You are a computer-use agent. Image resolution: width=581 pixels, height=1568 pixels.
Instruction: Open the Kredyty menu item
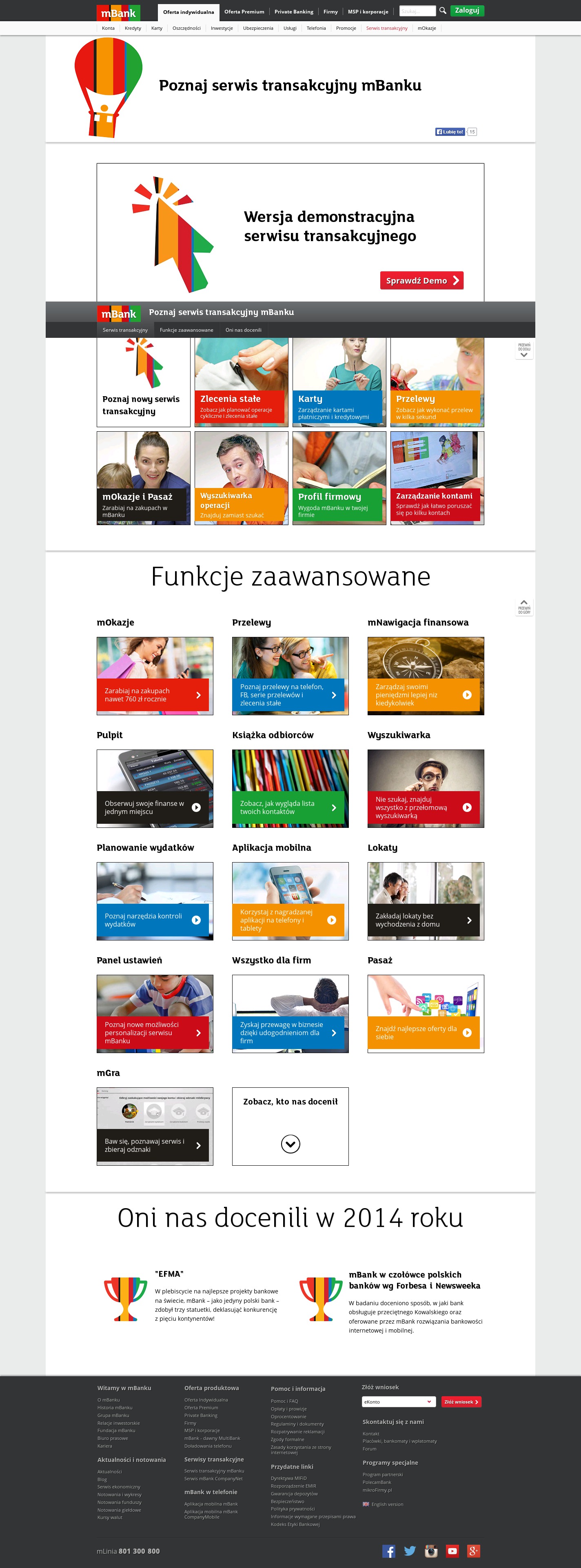[x=133, y=28]
